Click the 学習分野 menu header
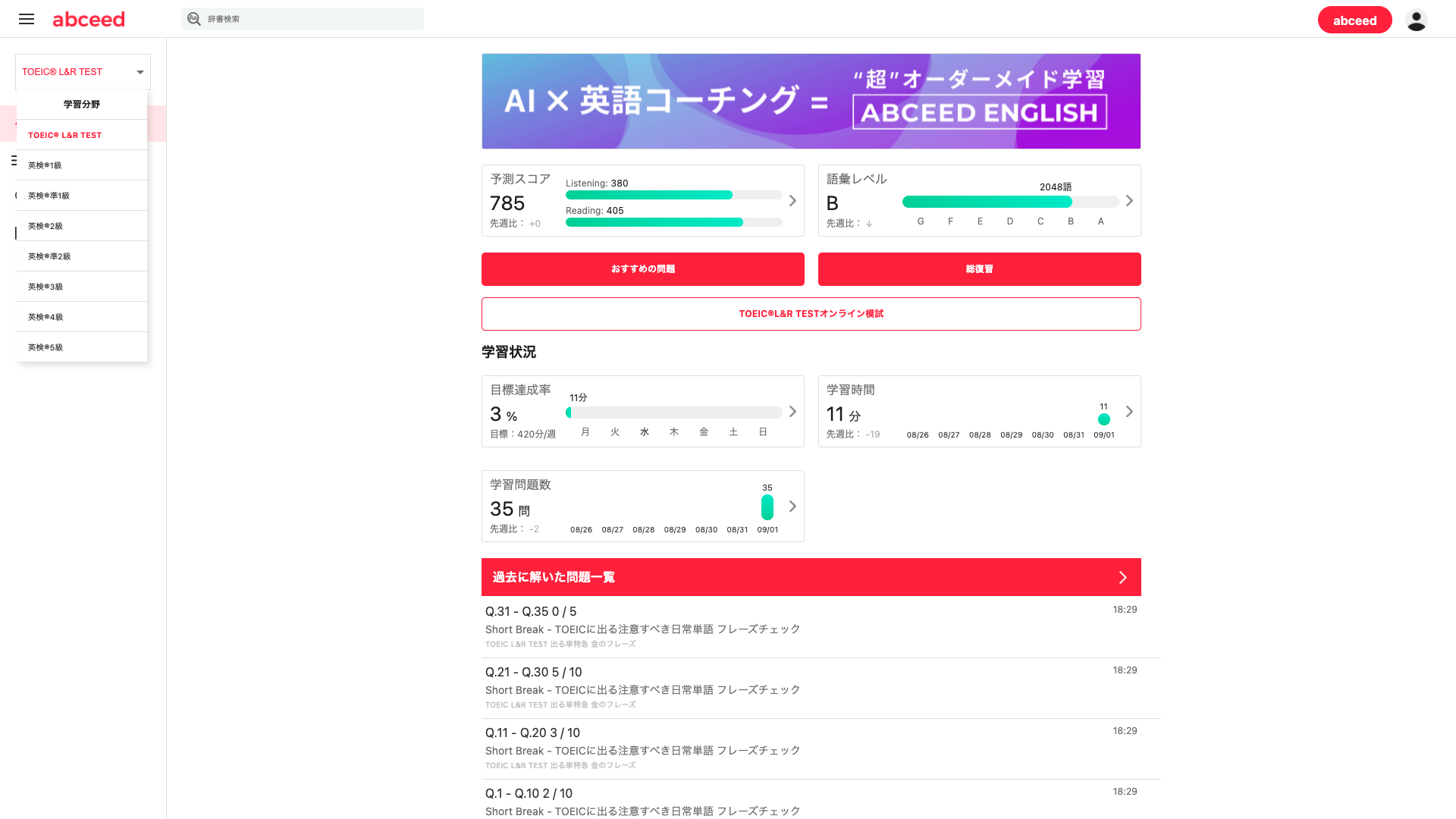Screen dimensions: 1456x819 pyautogui.click(x=82, y=105)
